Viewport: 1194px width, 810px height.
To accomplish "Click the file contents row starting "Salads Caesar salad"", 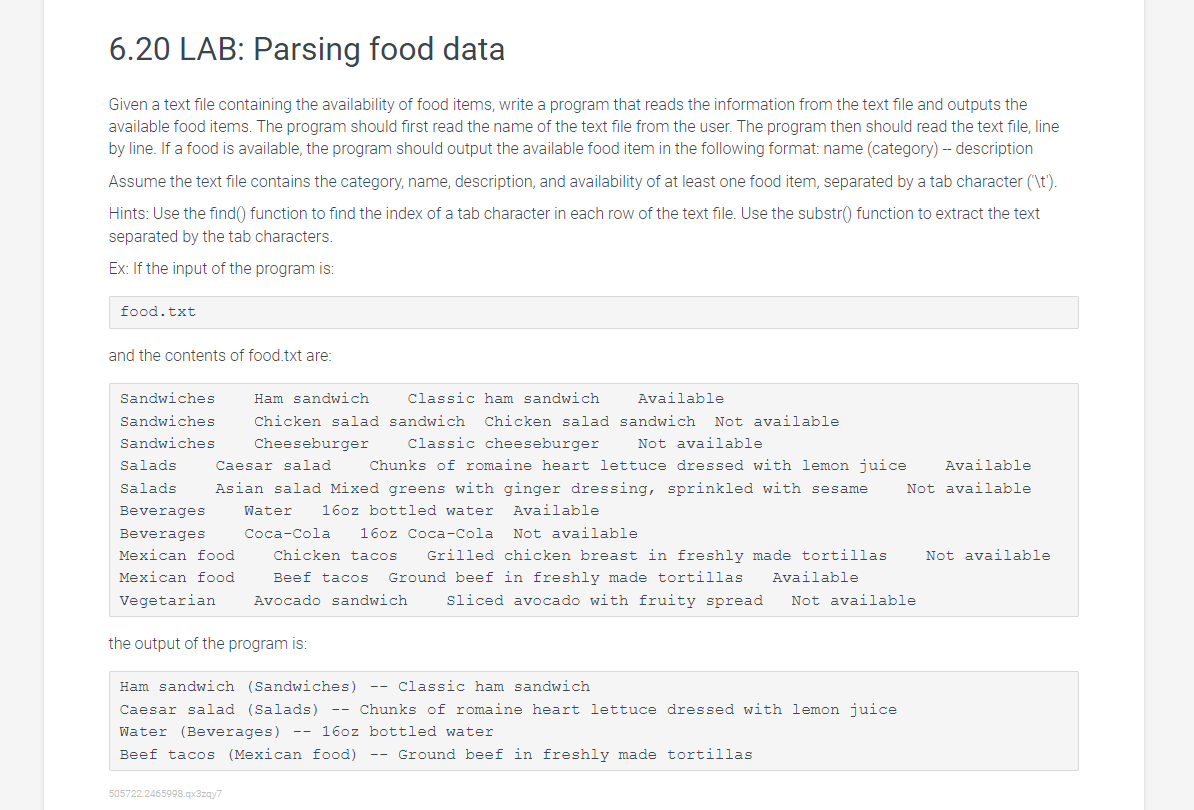I will [575, 466].
